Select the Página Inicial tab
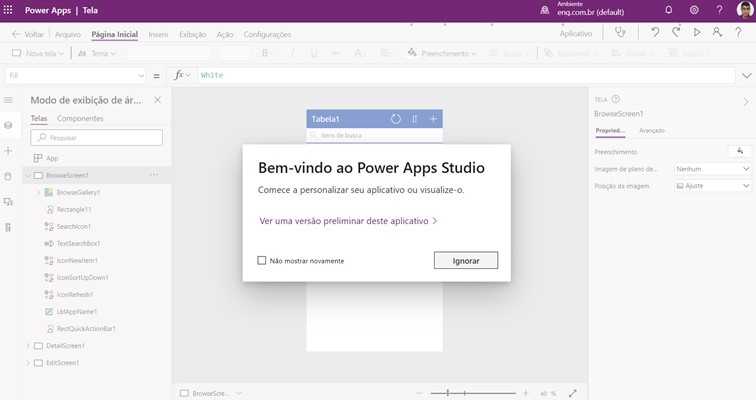 [x=115, y=34]
